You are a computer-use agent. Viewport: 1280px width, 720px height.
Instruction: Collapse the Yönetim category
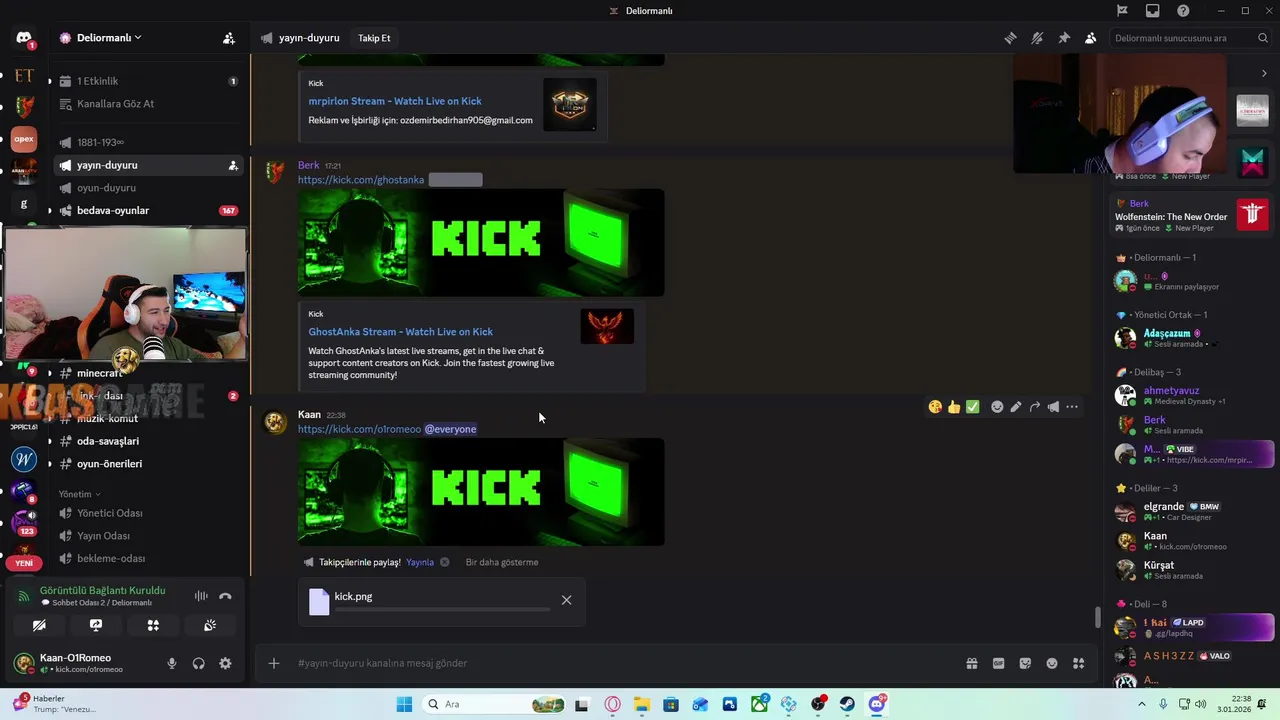(x=80, y=494)
